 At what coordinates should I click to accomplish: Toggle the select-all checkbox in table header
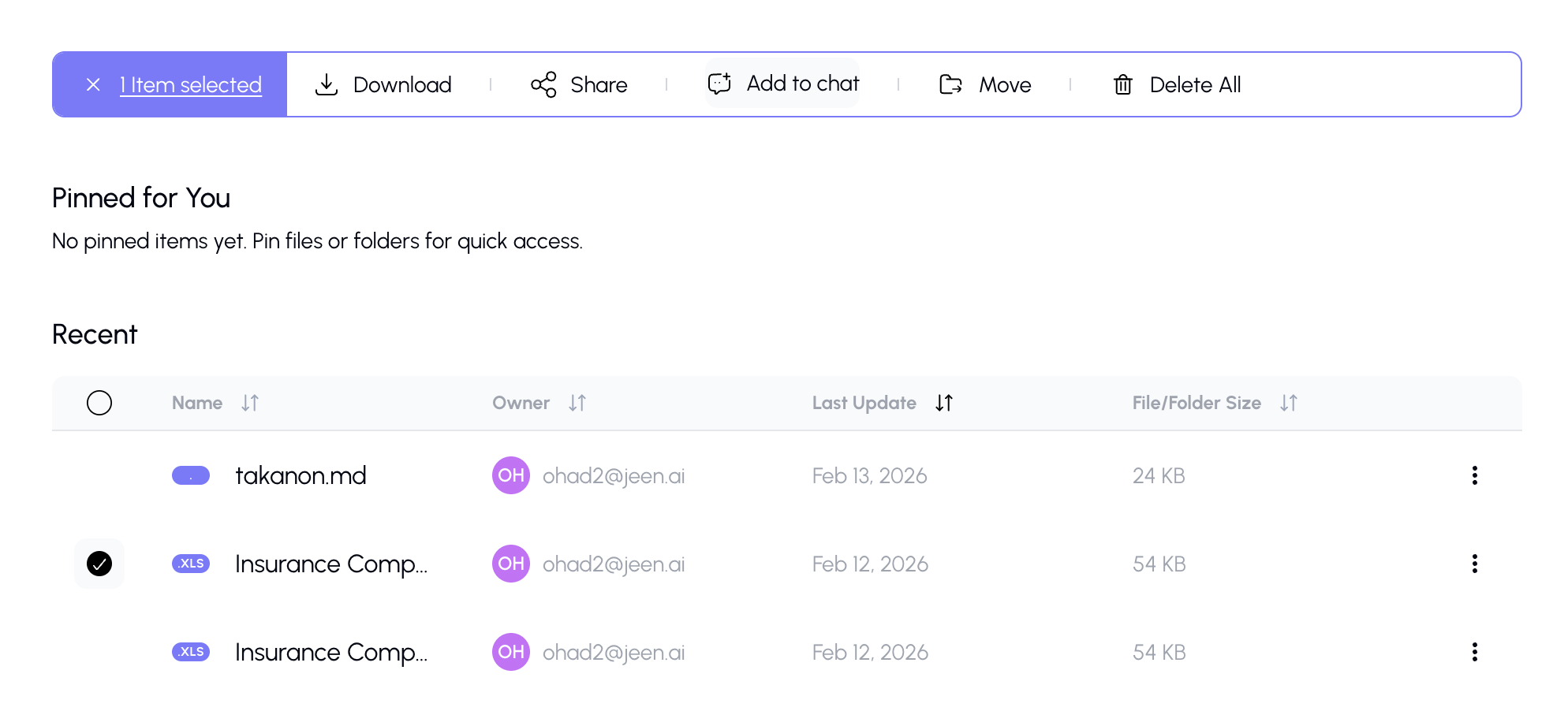(99, 403)
